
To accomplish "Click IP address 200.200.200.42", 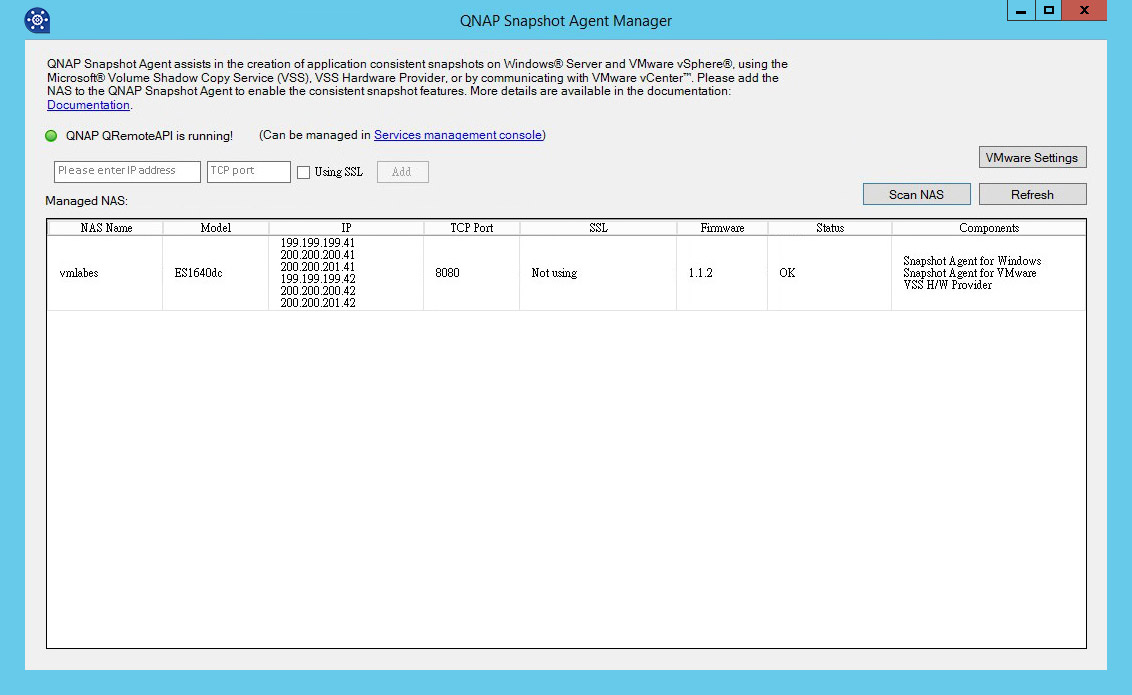I will [x=318, y=291].
